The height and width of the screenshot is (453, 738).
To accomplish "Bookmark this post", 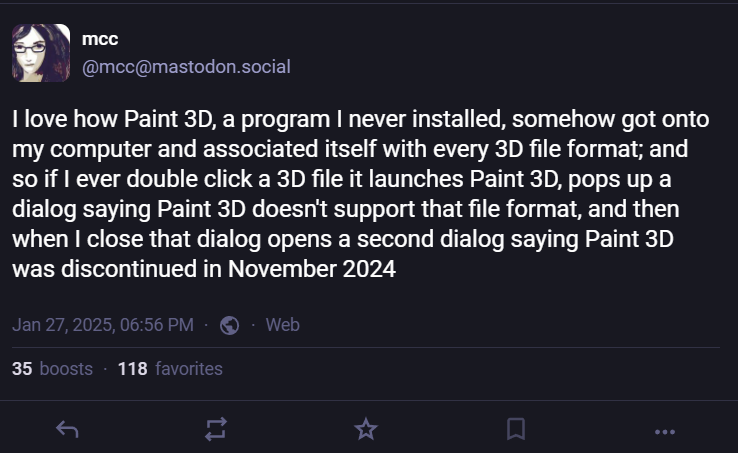I will (x=516, y=429).
